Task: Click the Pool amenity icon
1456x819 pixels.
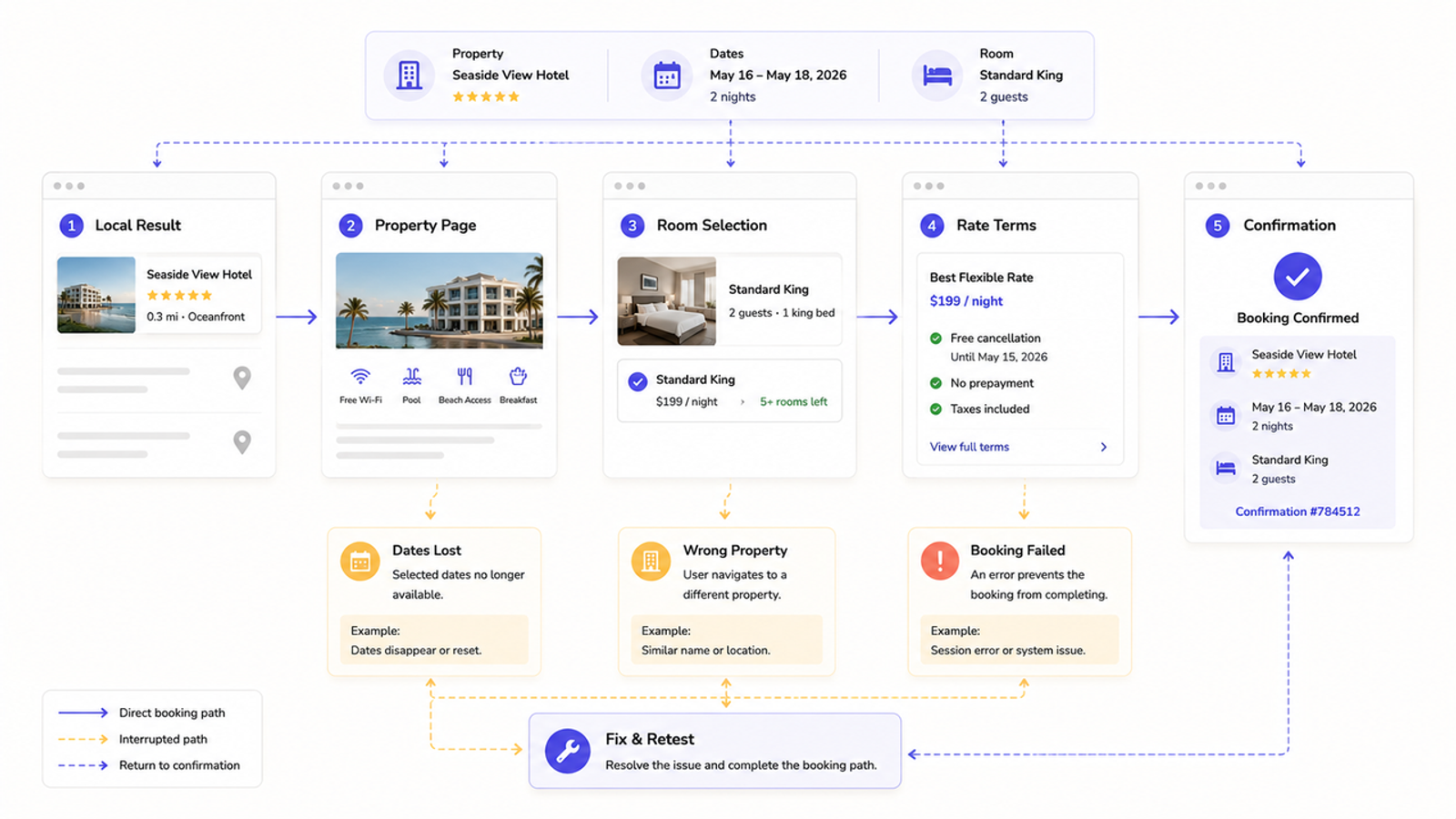Action: [x=412, y=376]
